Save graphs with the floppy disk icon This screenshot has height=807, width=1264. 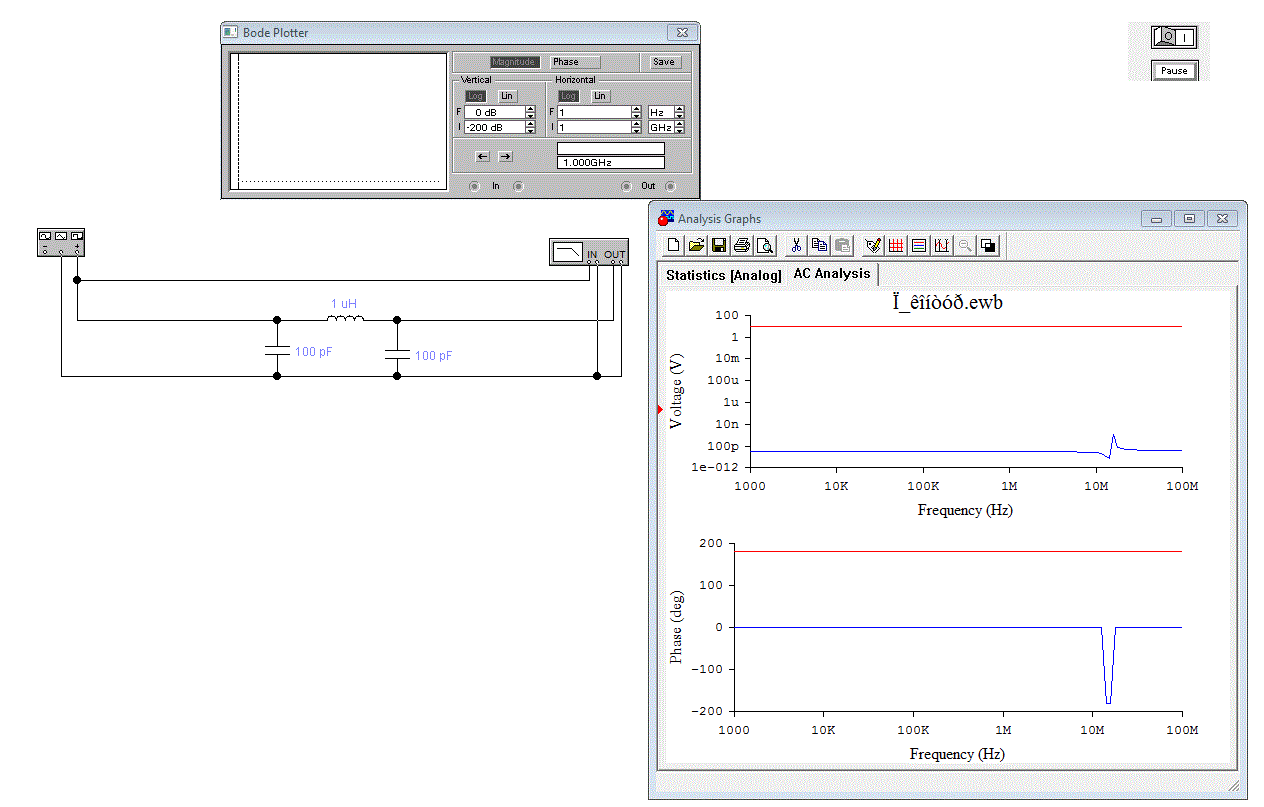(719, 245)
